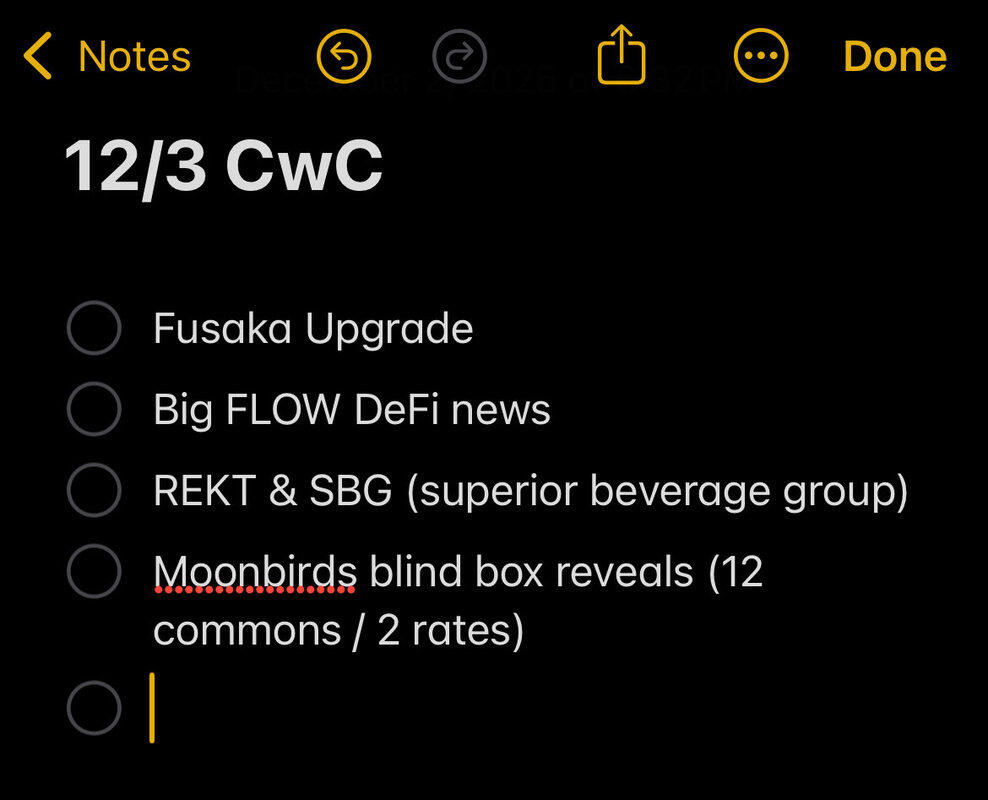
Task: Click the misspelled word Moonbirds
Action: click(255, 572)
